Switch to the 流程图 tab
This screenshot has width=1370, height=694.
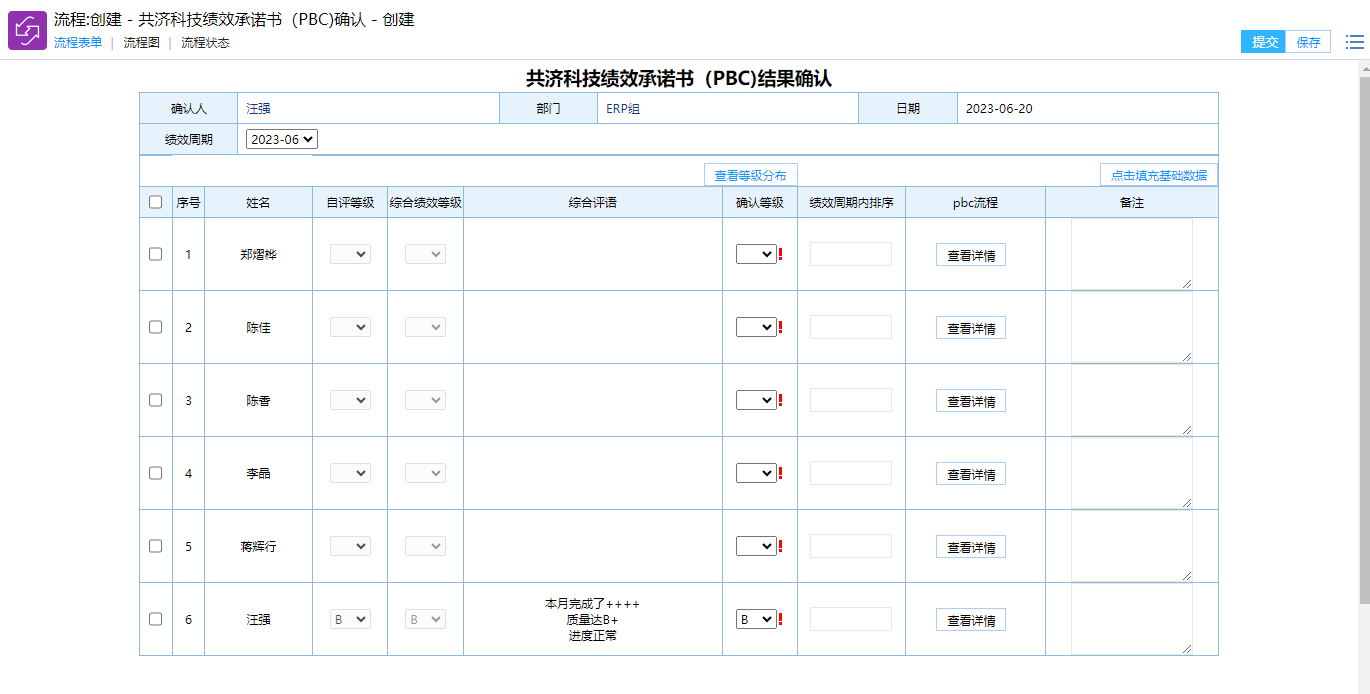141,43
